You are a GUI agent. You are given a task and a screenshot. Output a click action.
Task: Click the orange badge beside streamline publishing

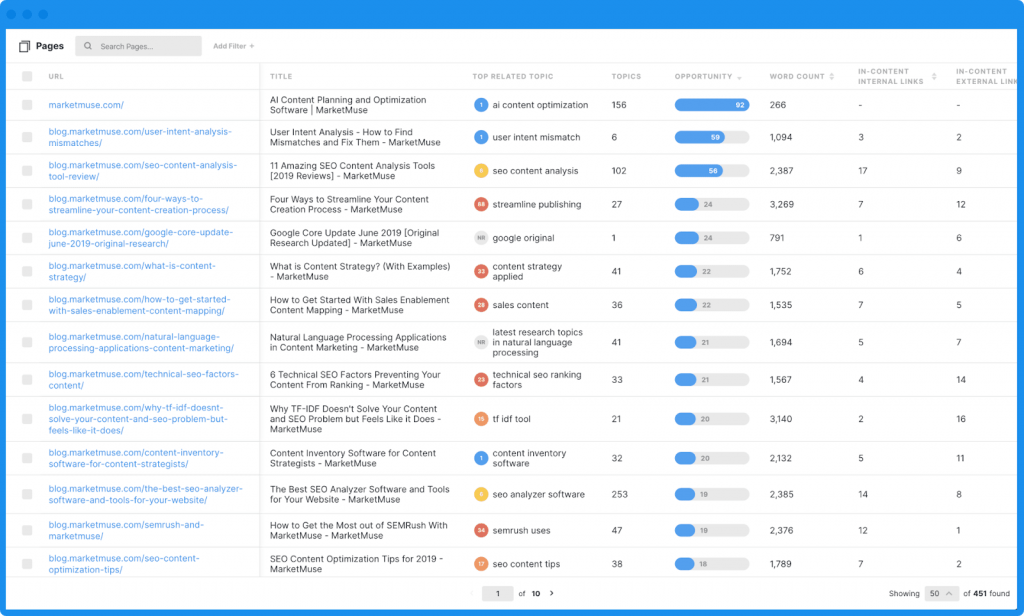coord(480,204)
